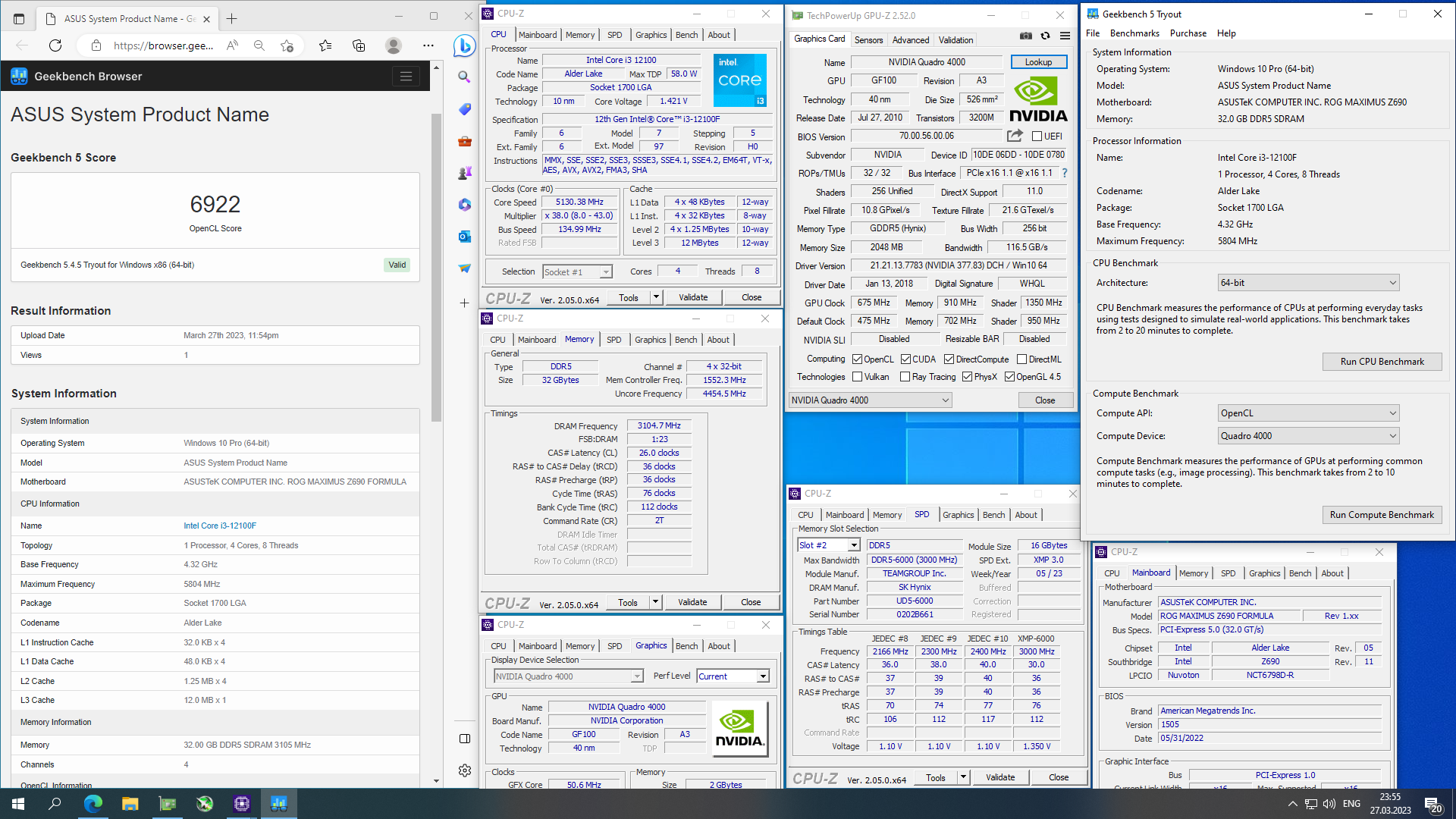Click the Bus Interface question mark in GPU-Z

pos(1065,173)
